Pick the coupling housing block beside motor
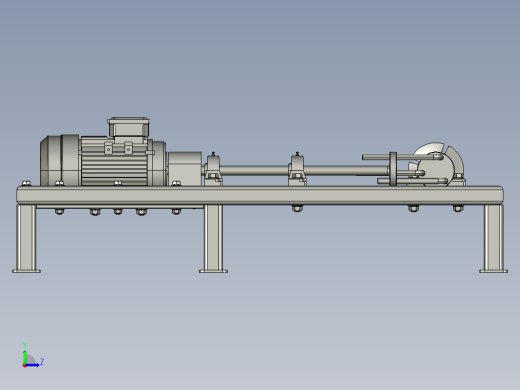Image resolution: width=520 pixels, height=390 pixels. [185, 169]
